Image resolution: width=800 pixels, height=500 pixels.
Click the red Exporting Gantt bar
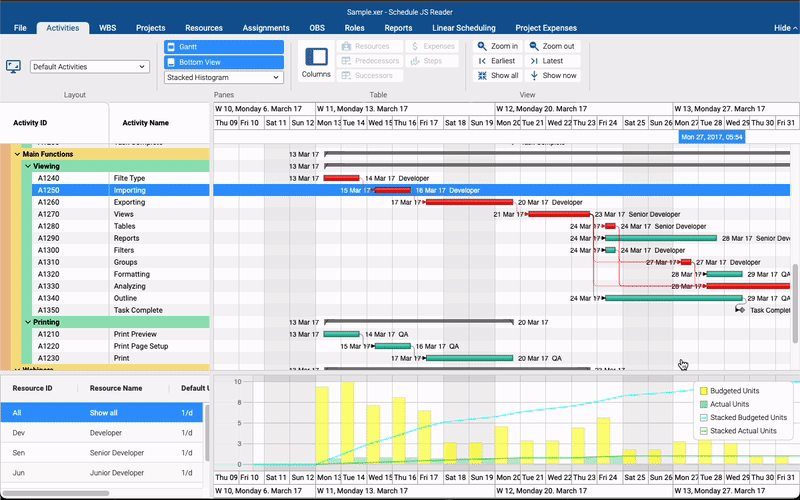tap(470, 202)
